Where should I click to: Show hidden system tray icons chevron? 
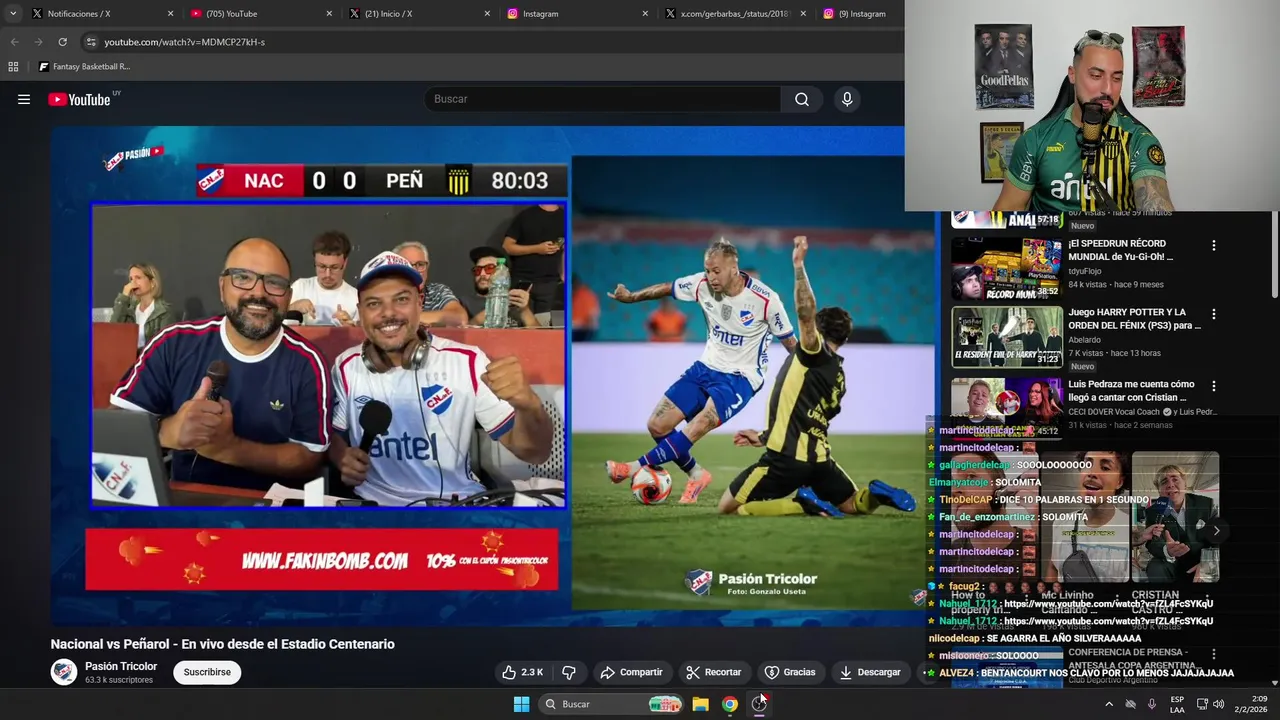[1108, 704]
